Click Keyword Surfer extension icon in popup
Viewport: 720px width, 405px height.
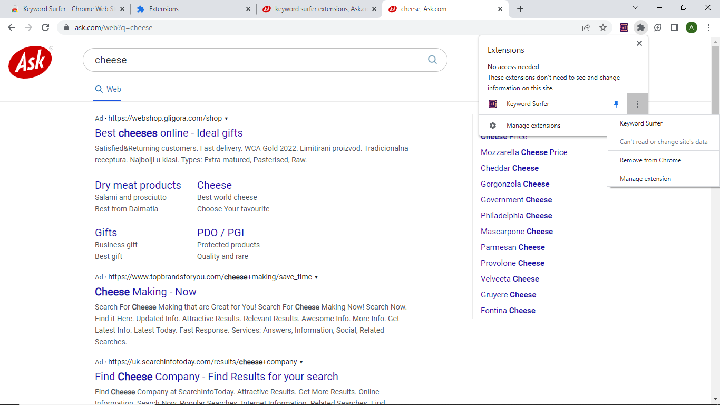(493, 104)
